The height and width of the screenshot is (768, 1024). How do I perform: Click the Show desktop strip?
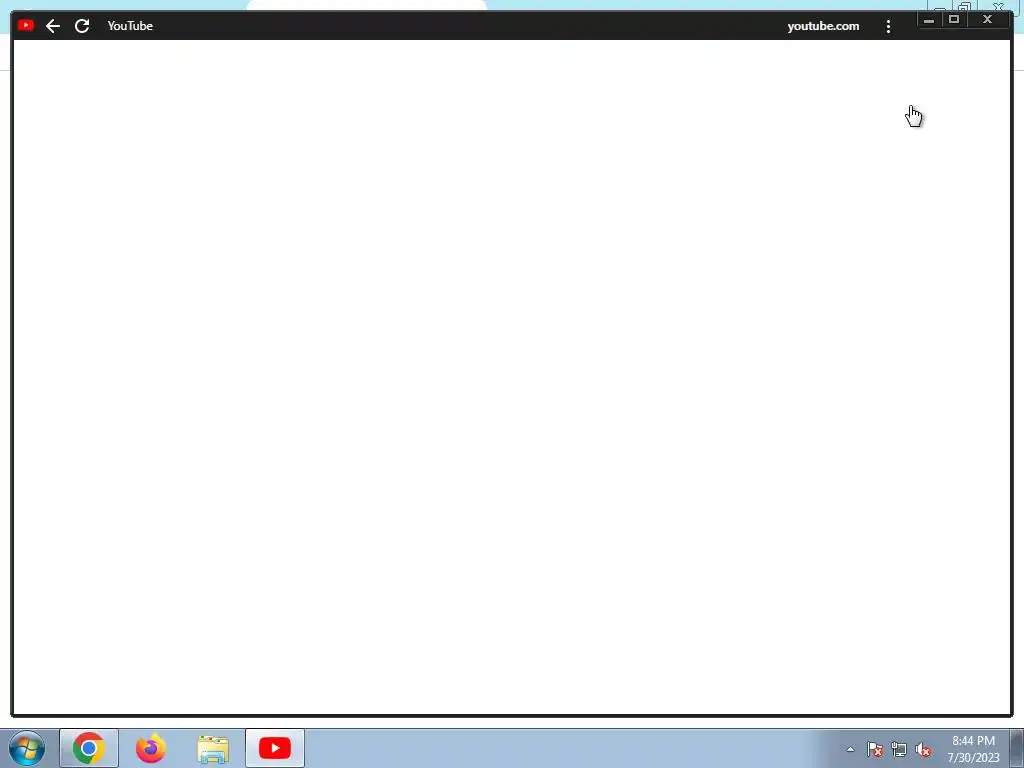[1017, 748]
